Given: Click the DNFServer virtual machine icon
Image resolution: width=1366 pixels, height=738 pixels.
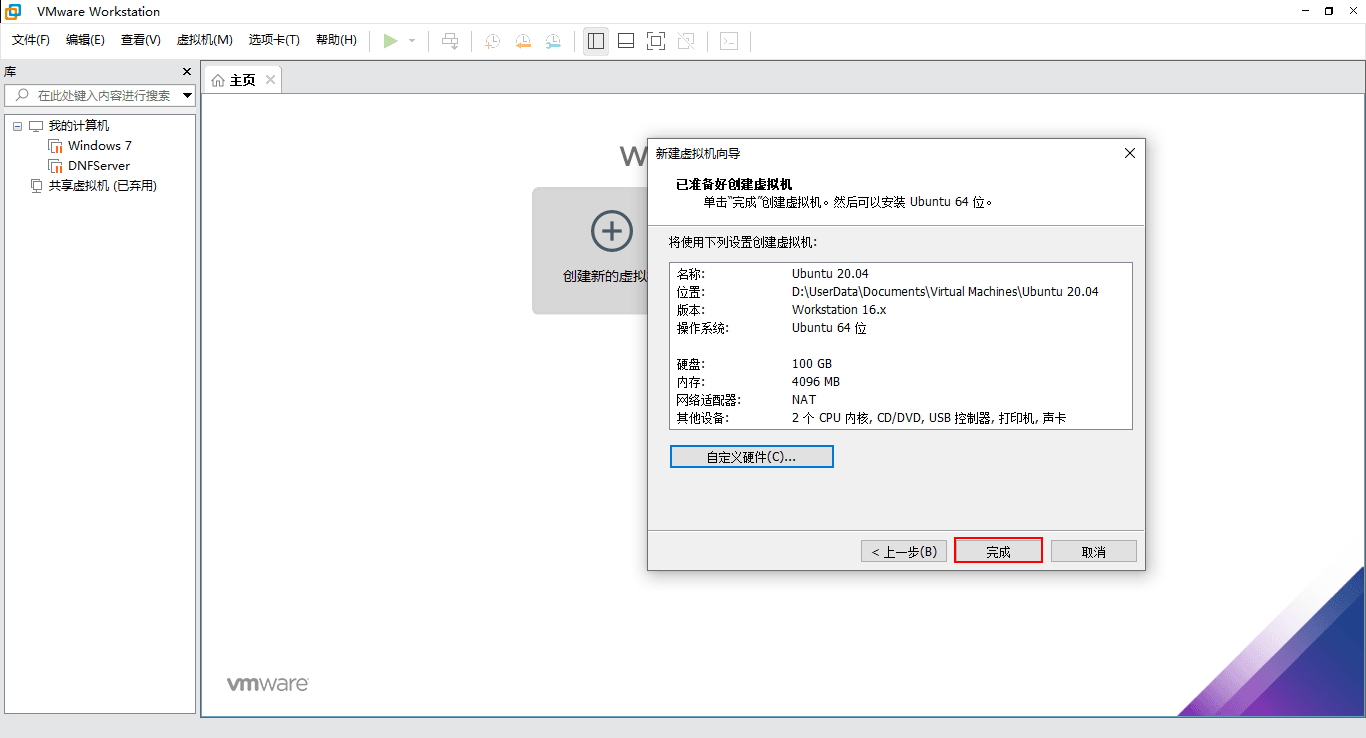Looking at the screenshot, I should 56,166.
